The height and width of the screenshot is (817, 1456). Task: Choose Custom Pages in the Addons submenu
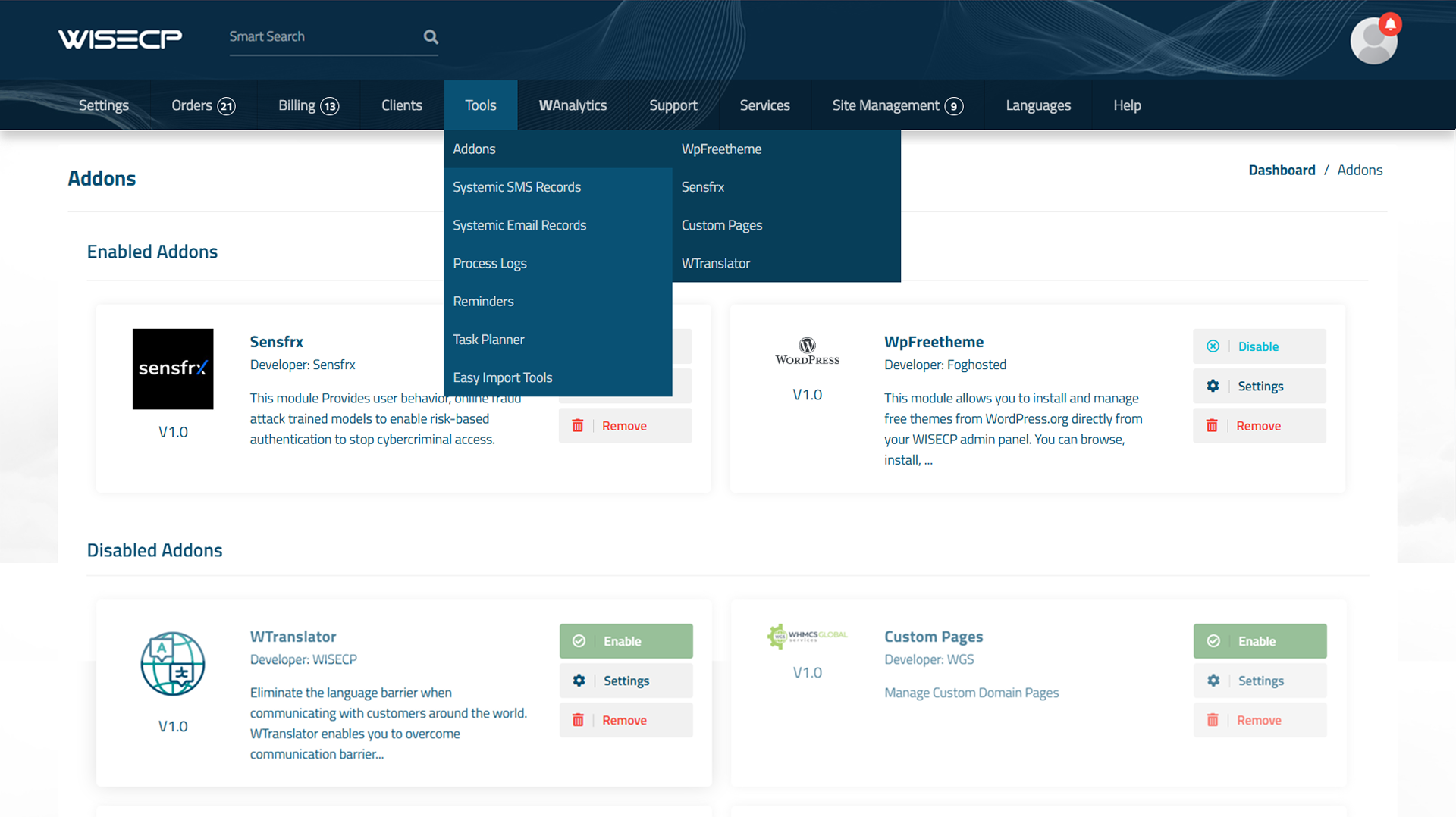tap(786, 225)
